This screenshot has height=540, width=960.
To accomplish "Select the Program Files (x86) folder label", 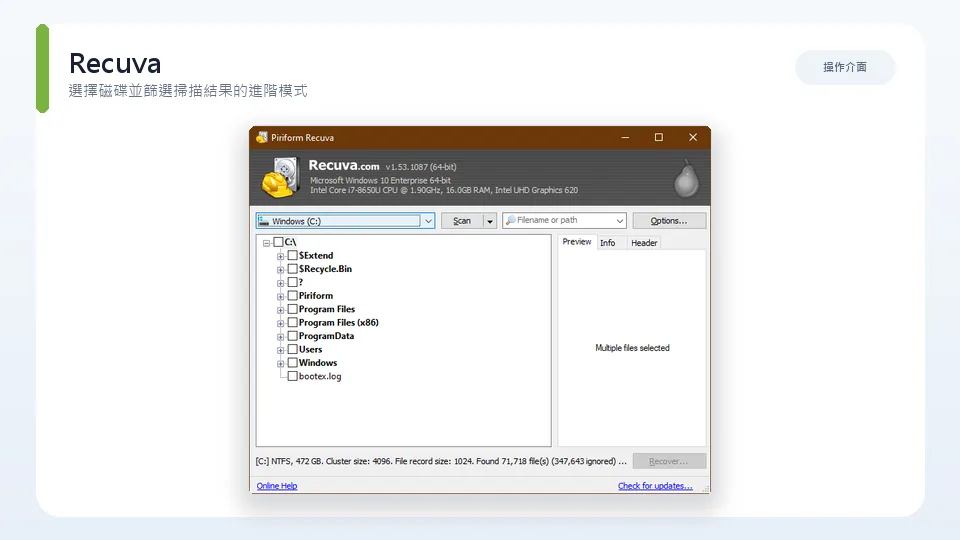I will [x=339, y=323].
